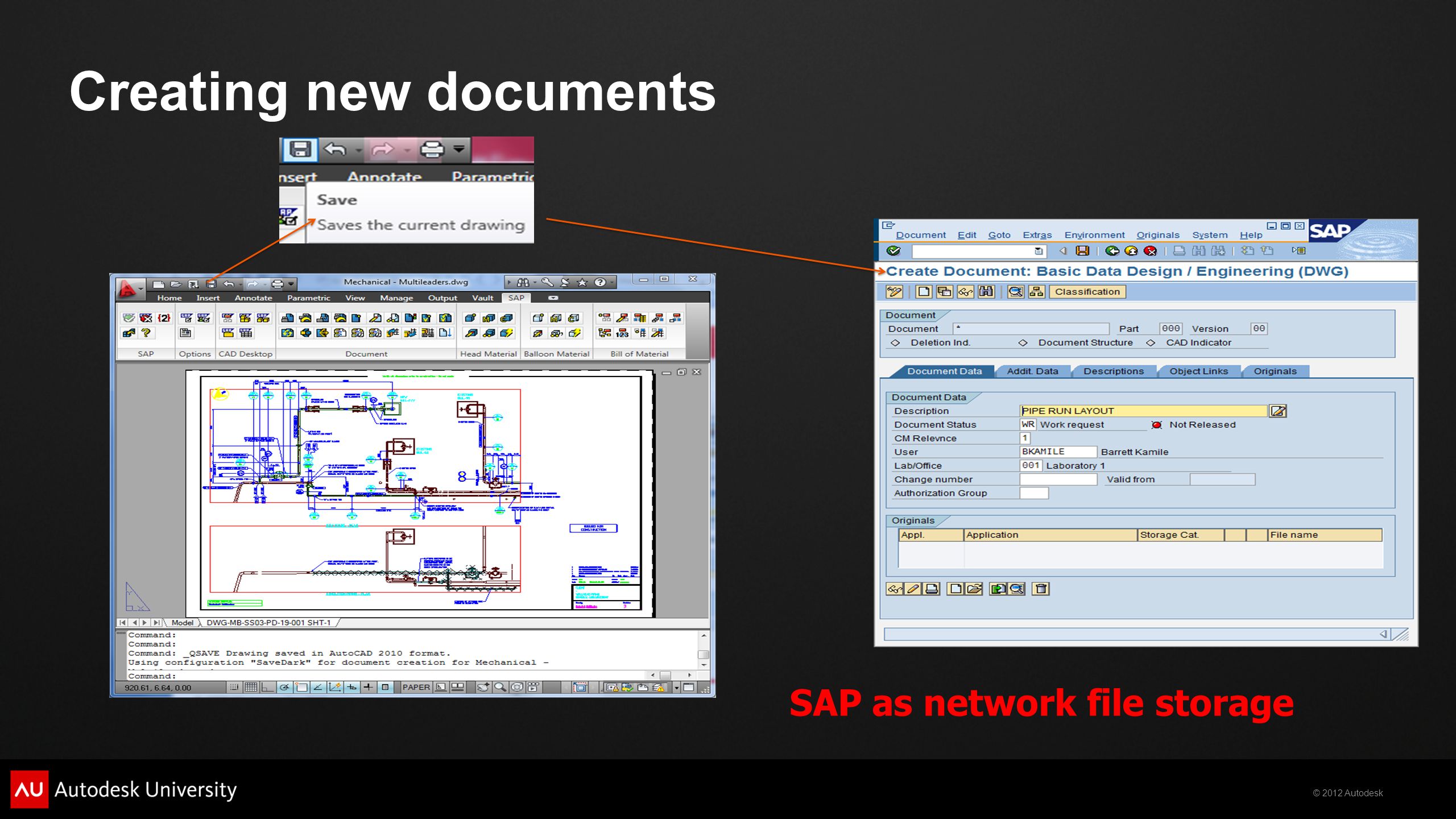This screenshot has height=819, width=1456.
Task: Toggle Snap Mode in AutoCAD status bar
Action: pyautogui.click(x=234, y=687)
